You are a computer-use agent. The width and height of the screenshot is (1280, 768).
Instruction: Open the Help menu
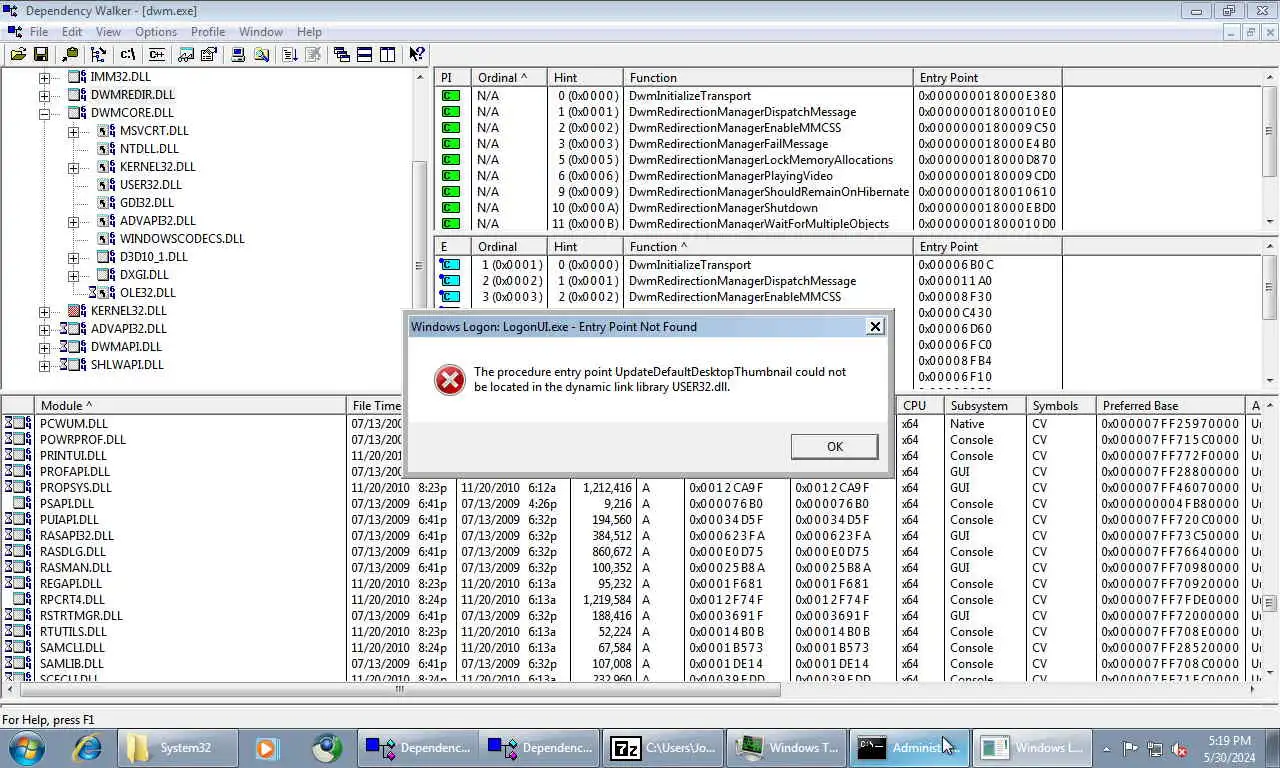[x=310, y=32]
